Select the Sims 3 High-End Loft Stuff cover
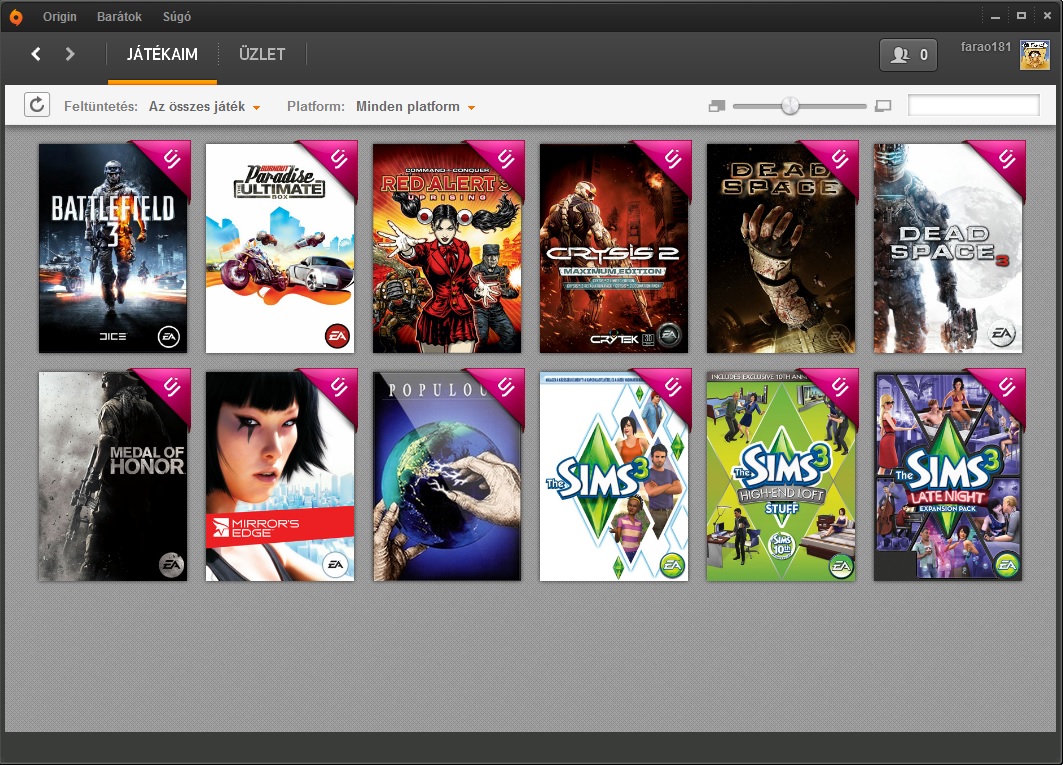The height and width of the screenshot is (765, 1063). pyautogui.click(x=781, y=476)
